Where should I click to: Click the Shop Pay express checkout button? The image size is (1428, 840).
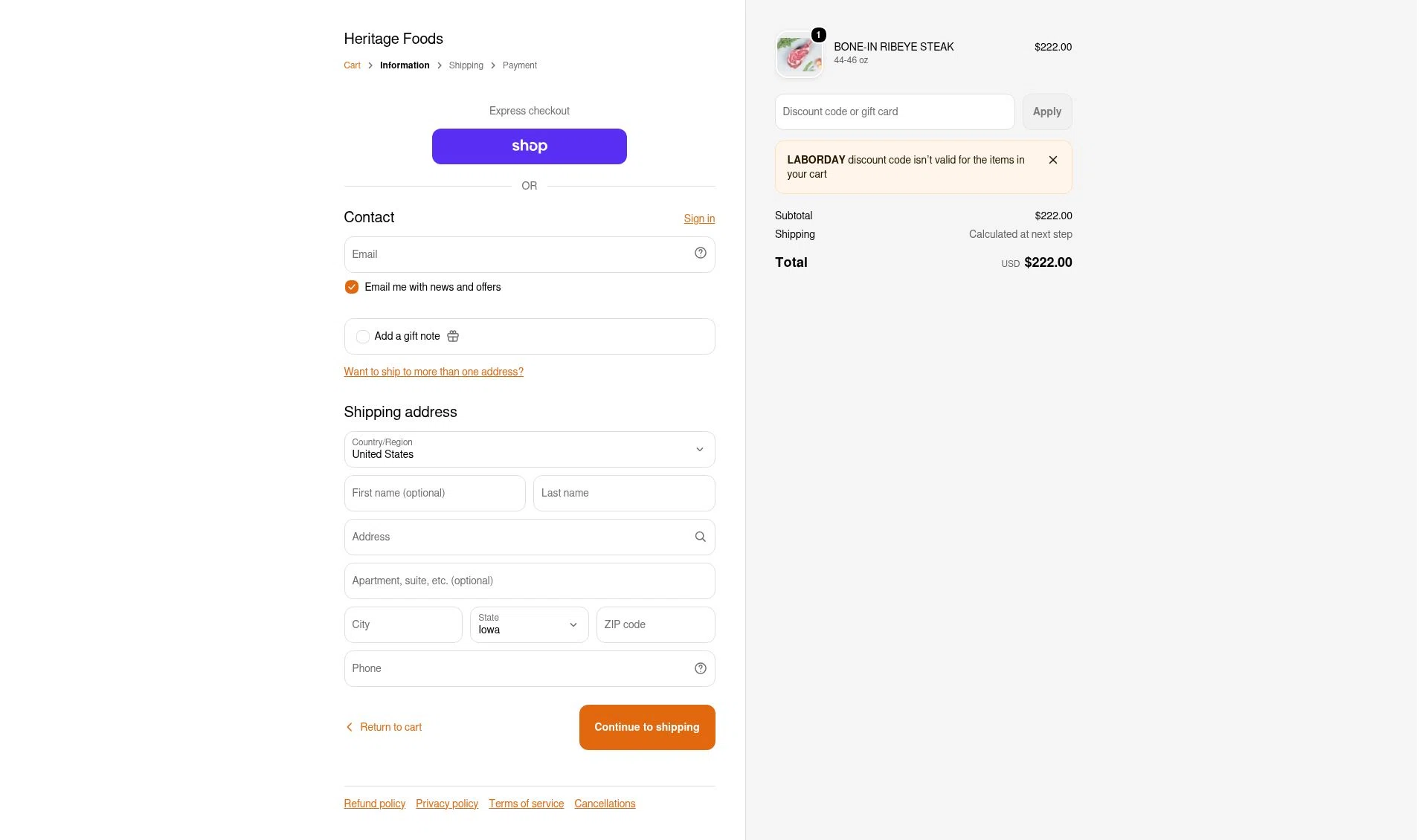coord(529,146)
